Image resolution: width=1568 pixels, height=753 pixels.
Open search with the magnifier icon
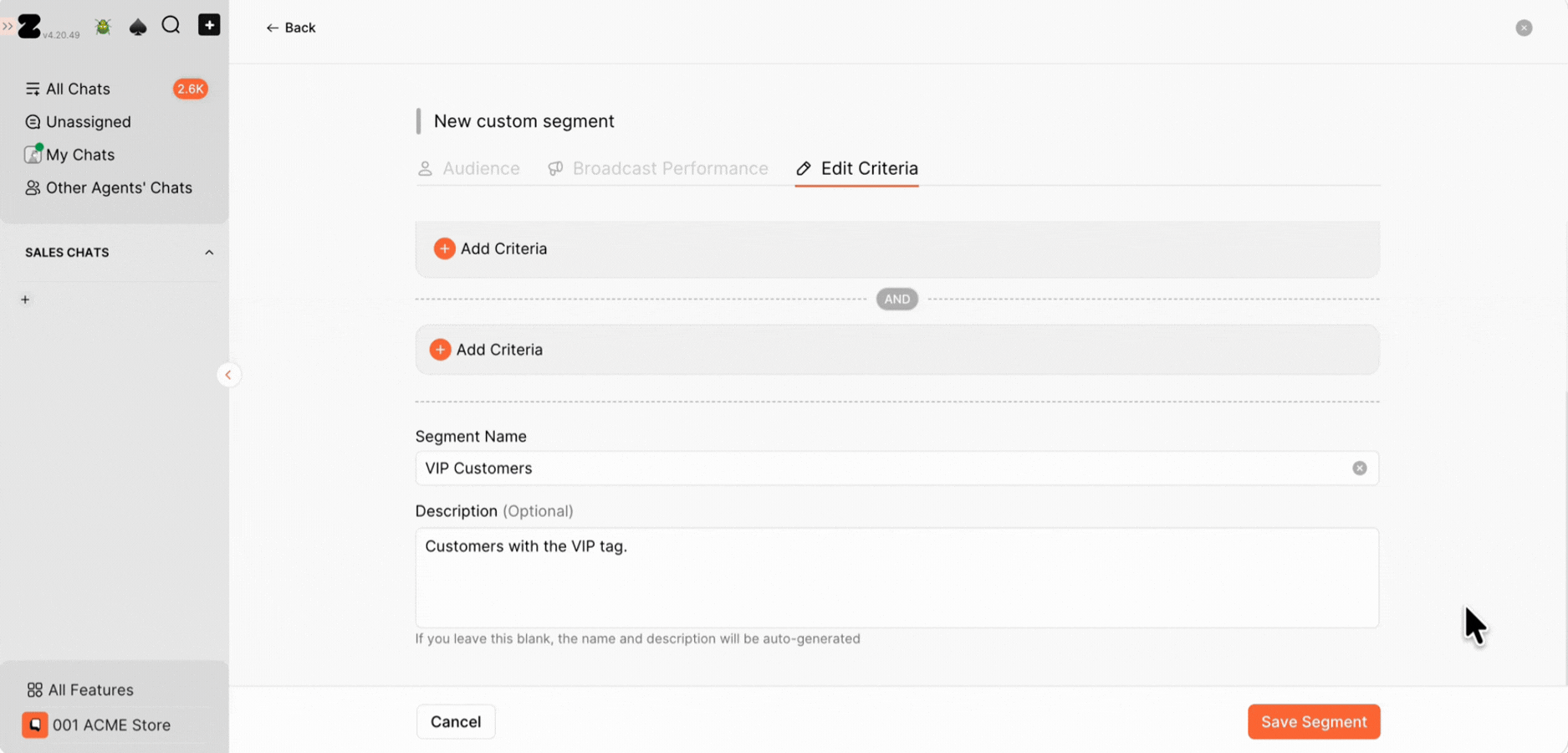pyautogui.click(x=171, y=25)
